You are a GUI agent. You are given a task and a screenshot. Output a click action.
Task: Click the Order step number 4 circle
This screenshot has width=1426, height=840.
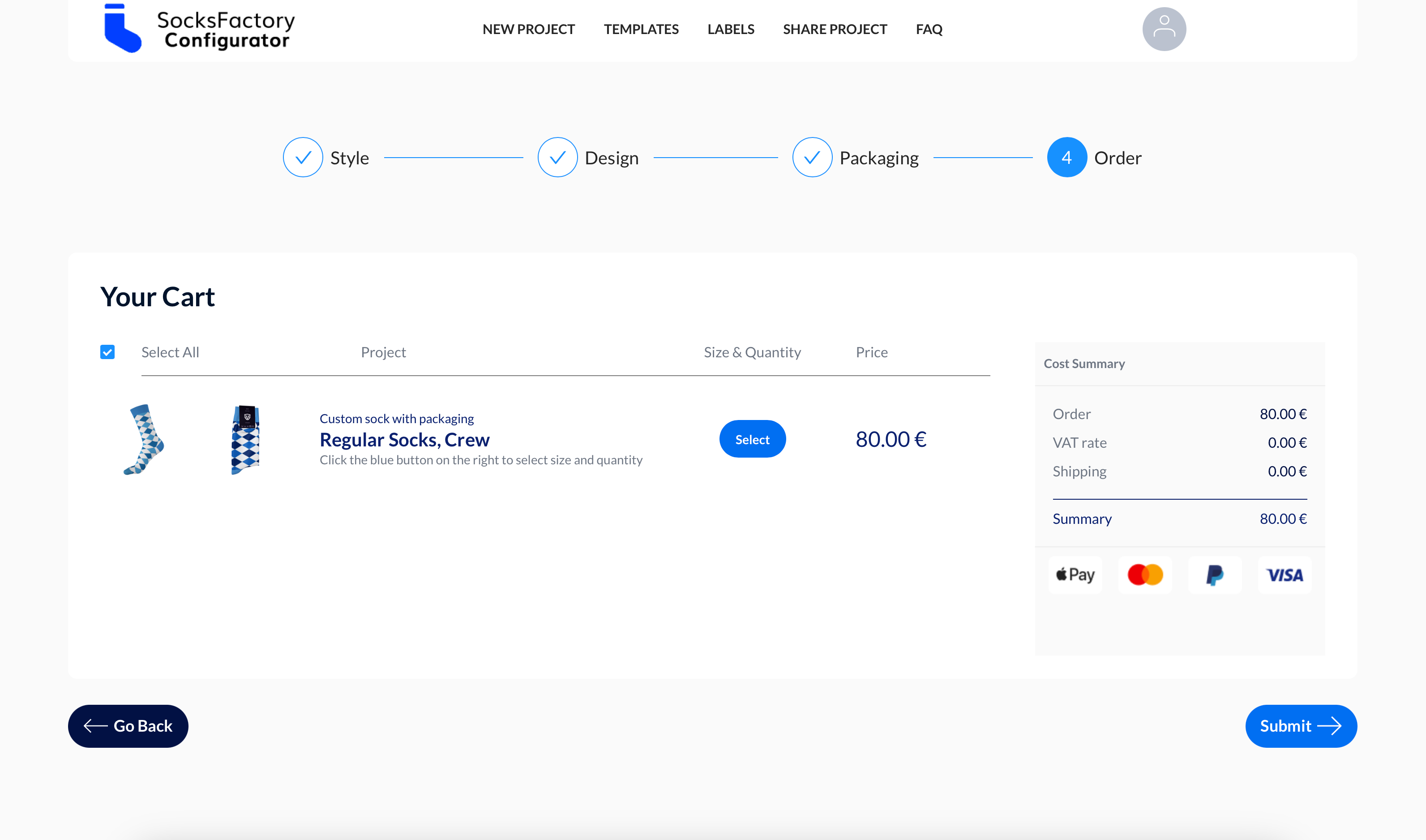point(1066,157)
